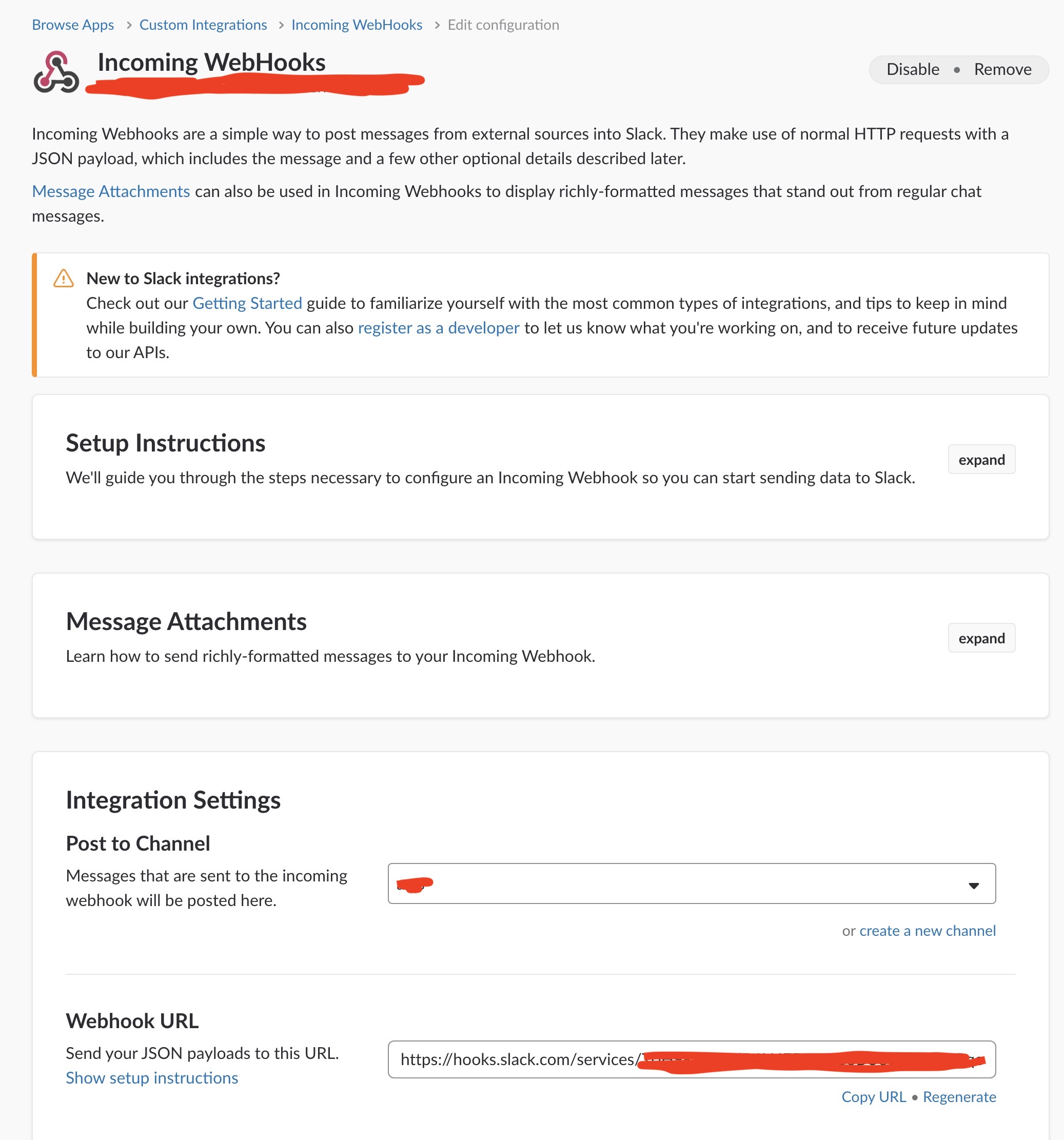Remove this webhook integration
The height and width of the screenshot is (1140, 1064).
[x=1002, y=69]
